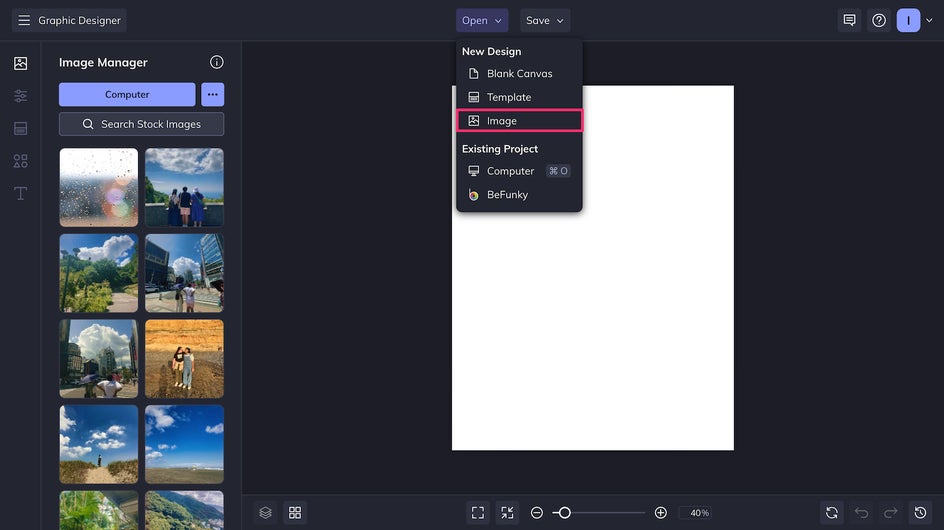The width and height of the screenshot is (944, 530).
Task: Click the fit to screen icon
Action: tap(478, 513)
